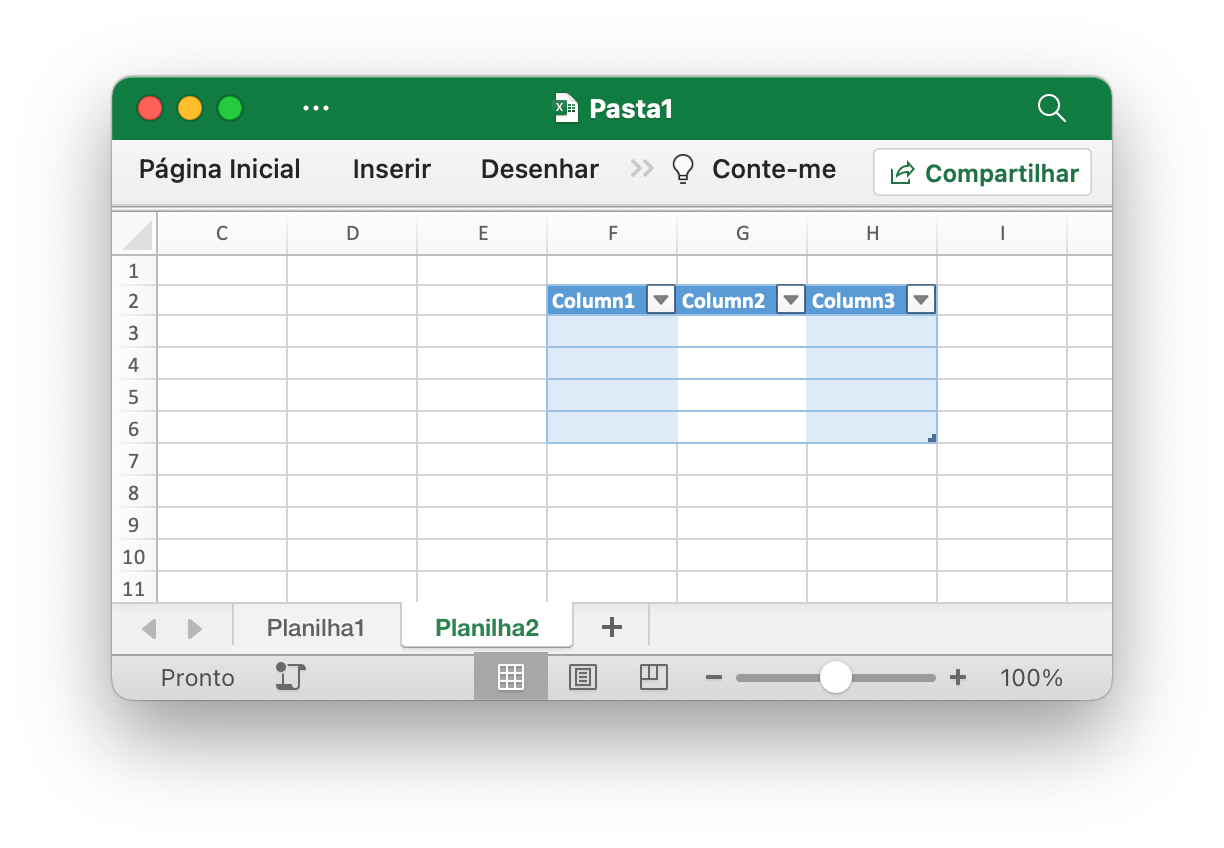
Task: Select column D header
Action: (x=352, y=234)
